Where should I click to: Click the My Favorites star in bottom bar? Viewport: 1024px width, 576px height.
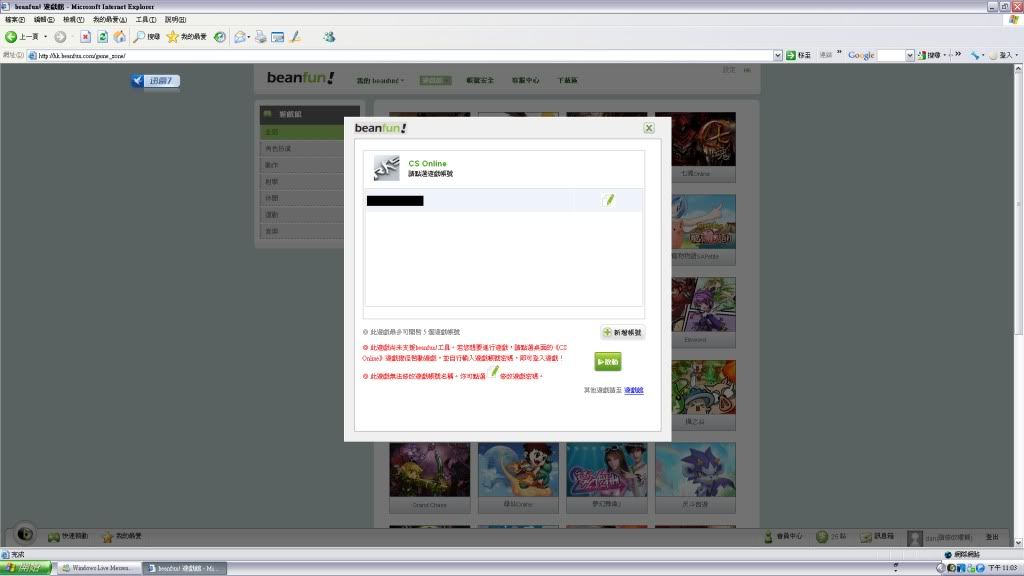point(107,536)
